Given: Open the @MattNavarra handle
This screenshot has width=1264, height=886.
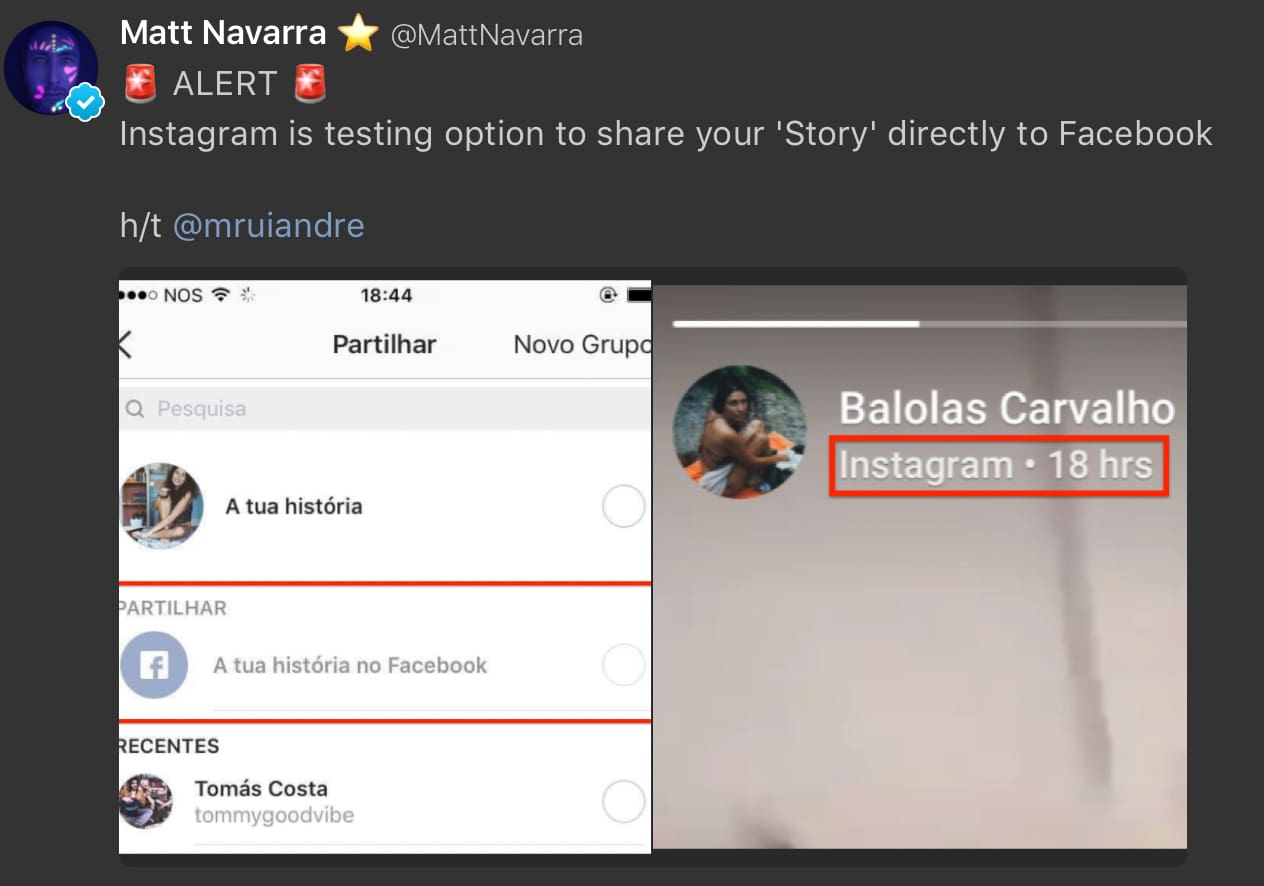Looking at the screenshot, I should click(x=487, y=36).
